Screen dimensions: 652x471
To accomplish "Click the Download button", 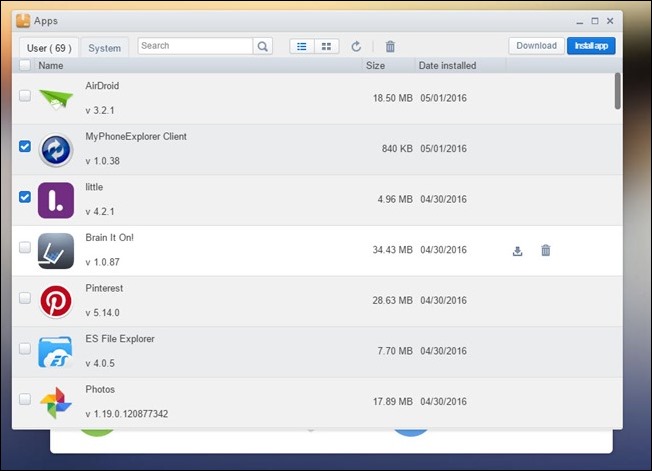I will point(536,46).
